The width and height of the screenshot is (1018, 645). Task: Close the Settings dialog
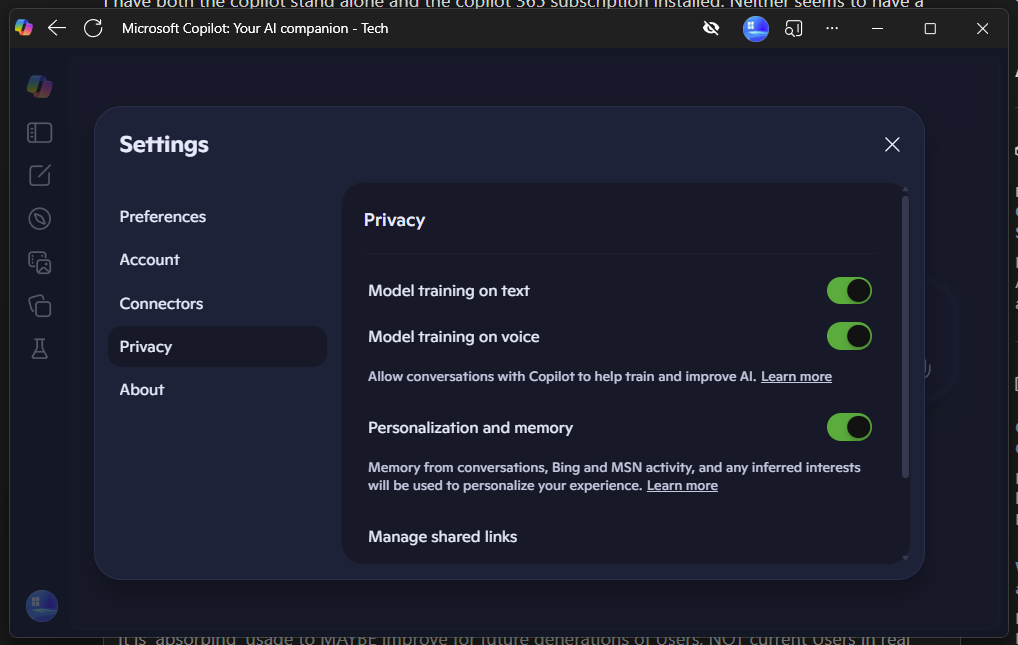892,144
